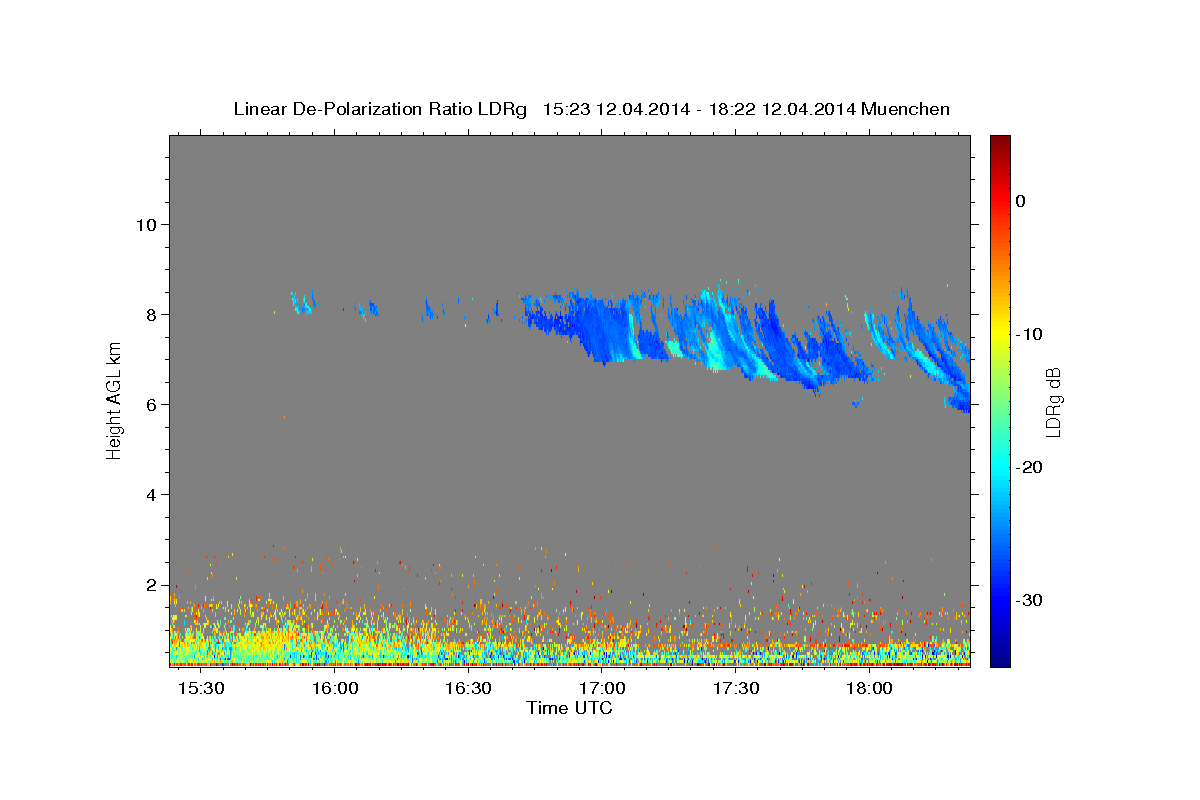
Task: Click the cyan region of the colorbar
Action: coord(1000,467)
